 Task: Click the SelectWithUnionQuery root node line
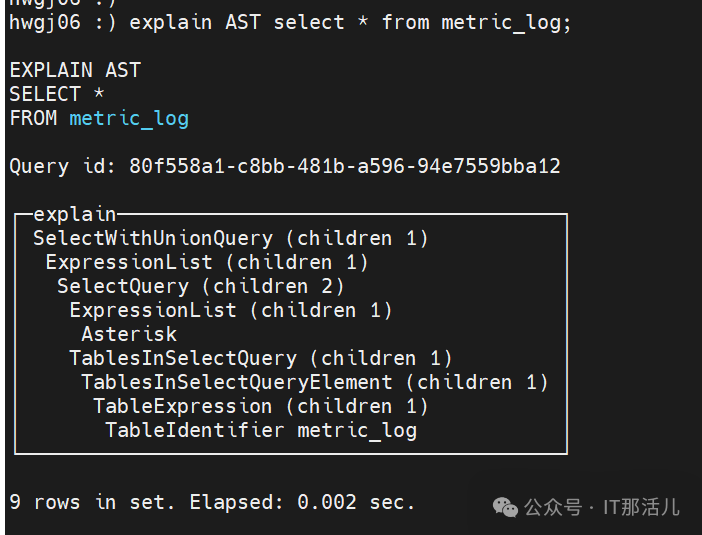click(230, 238)
